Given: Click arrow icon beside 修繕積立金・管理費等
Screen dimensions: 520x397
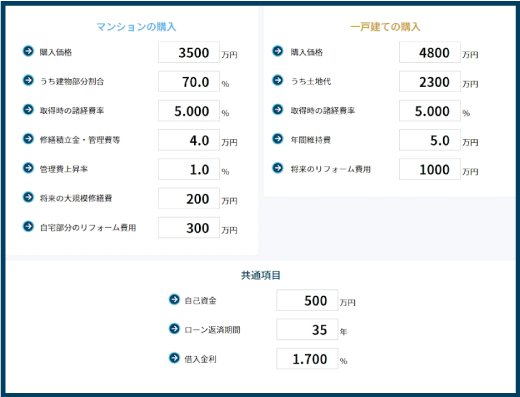Looking at the screenshot, I should pyautogui.click(x=28, y=139).
